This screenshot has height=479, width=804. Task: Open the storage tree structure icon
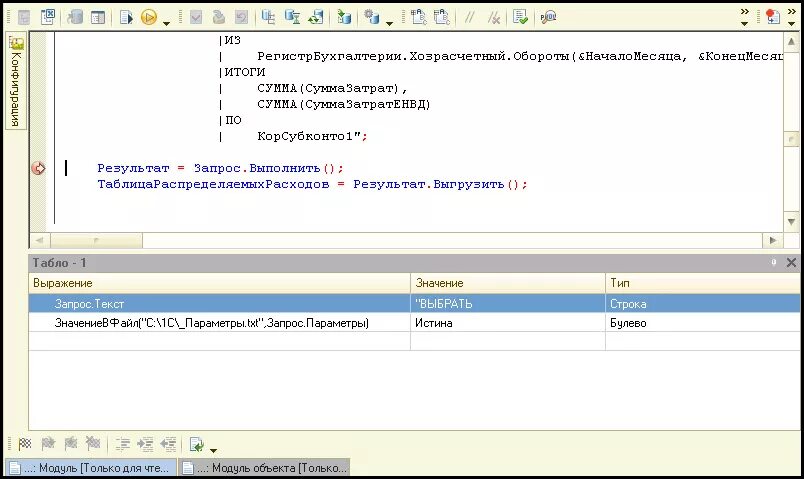[268, 17]
